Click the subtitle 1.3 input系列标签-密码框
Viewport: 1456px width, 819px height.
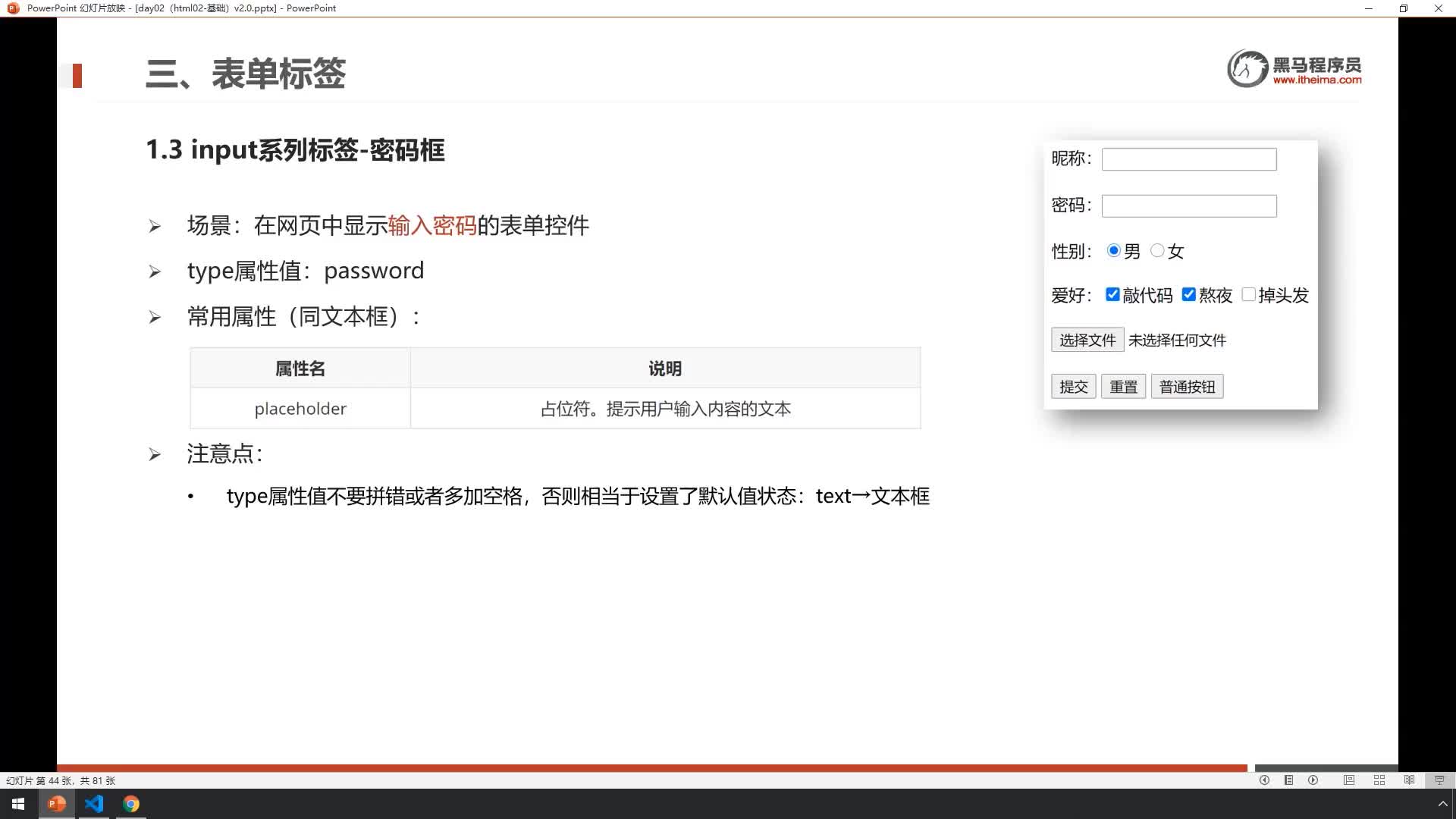click(x=295, y=150)
